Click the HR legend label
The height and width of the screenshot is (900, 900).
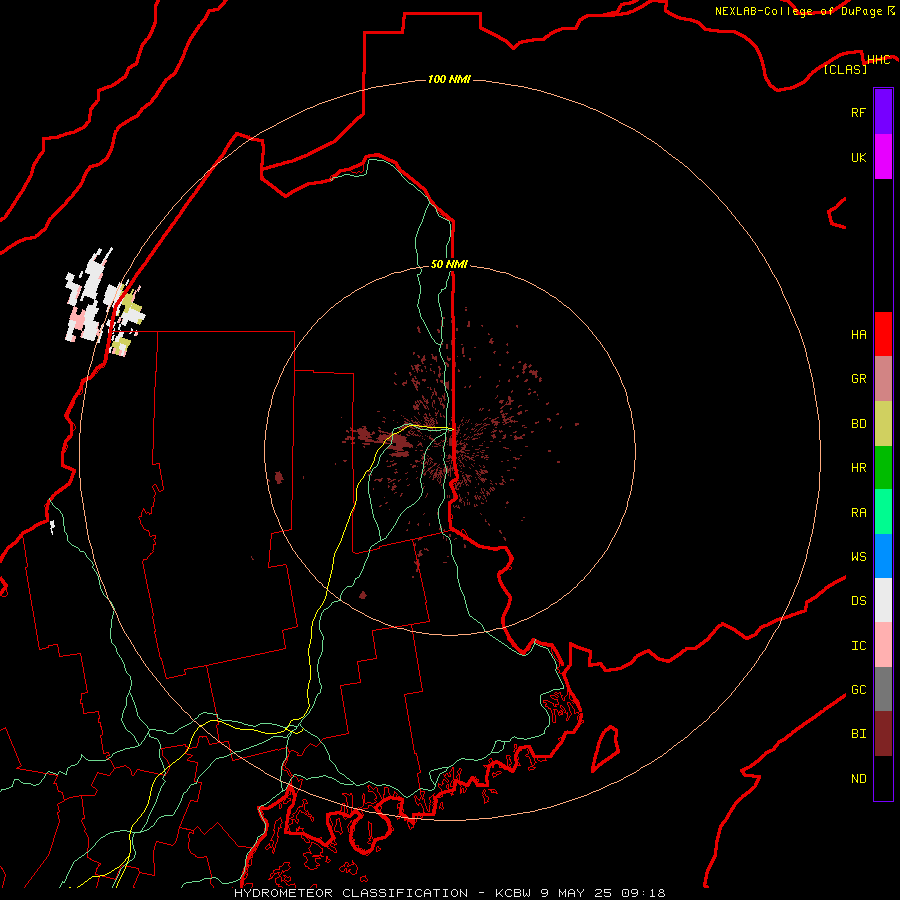[x=858, y=468]
